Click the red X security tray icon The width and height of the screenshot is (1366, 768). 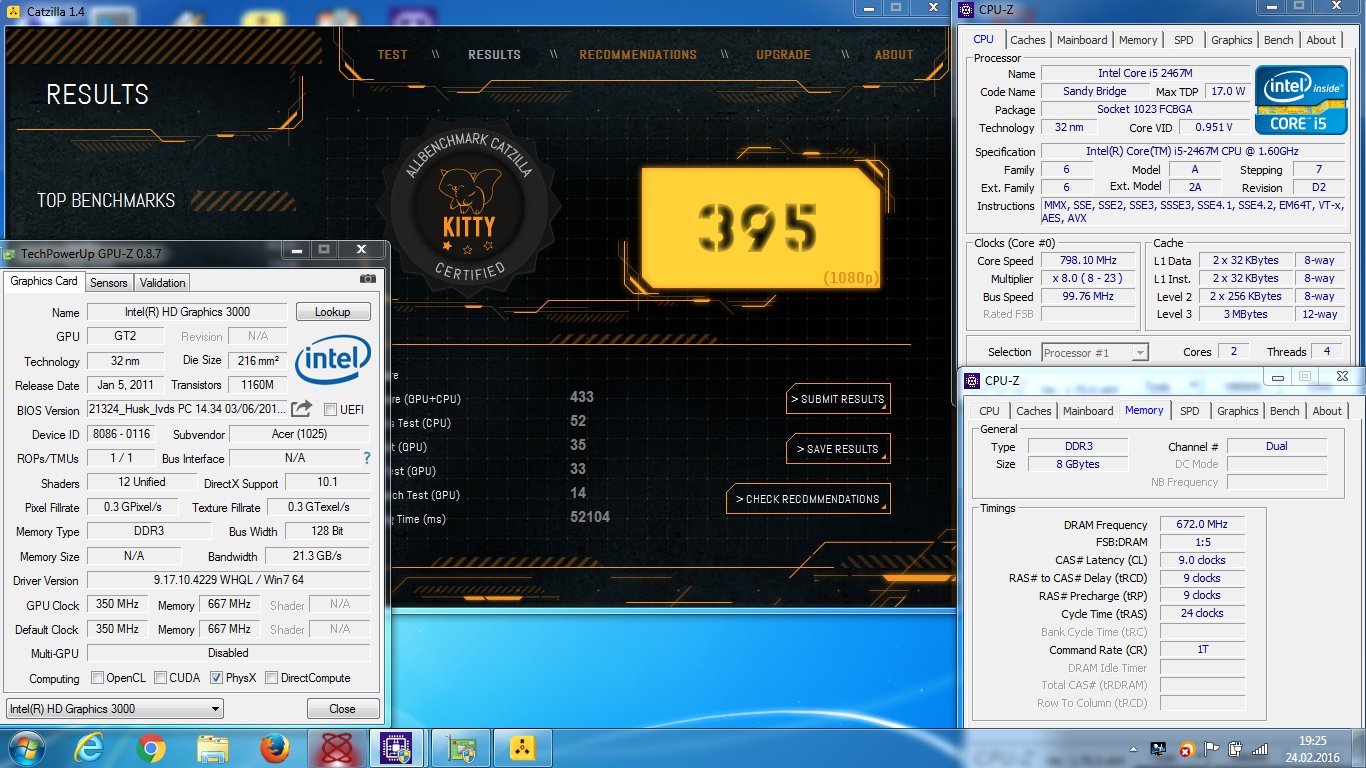pos(1186,749)
